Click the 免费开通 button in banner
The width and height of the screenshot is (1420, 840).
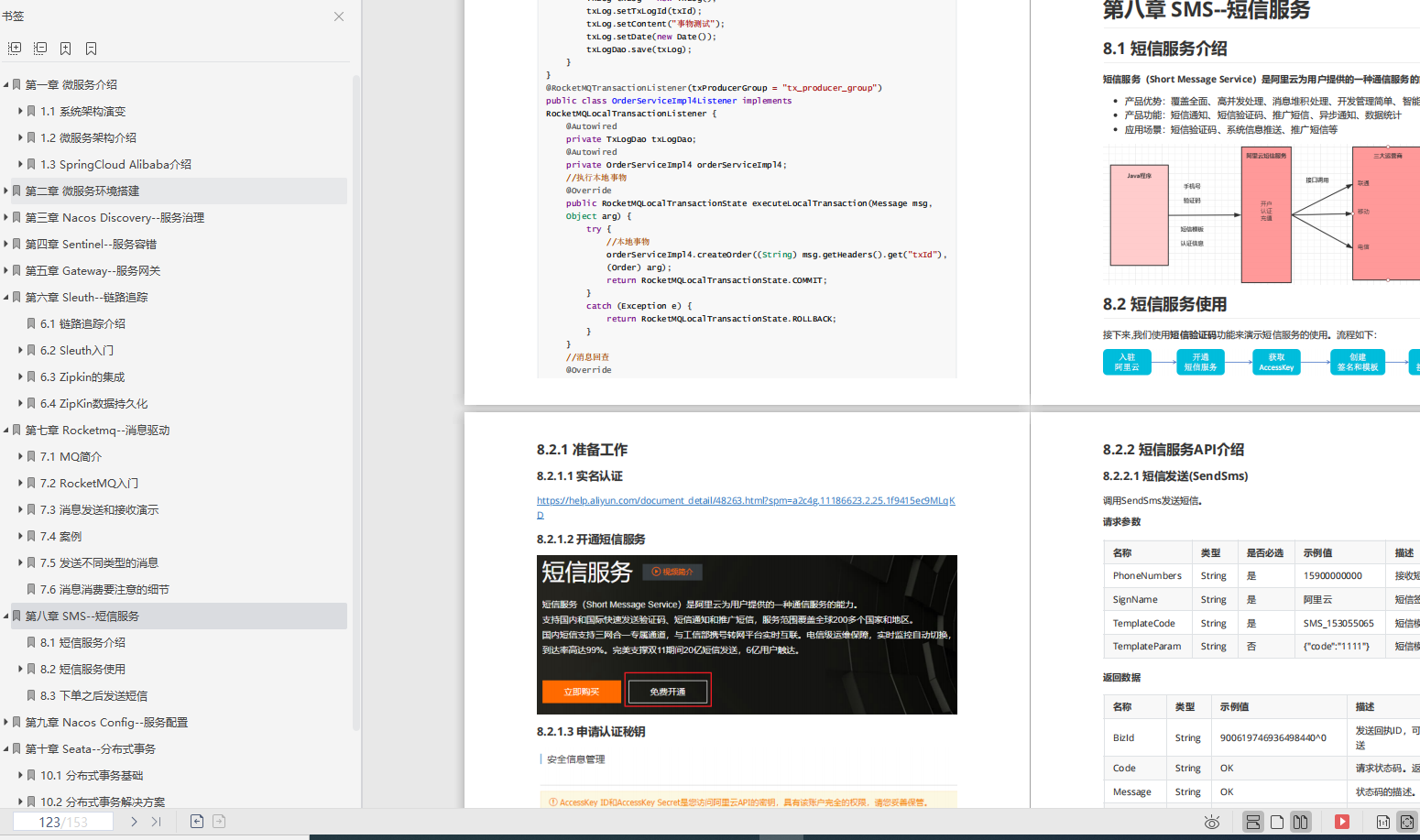point(667,692)
